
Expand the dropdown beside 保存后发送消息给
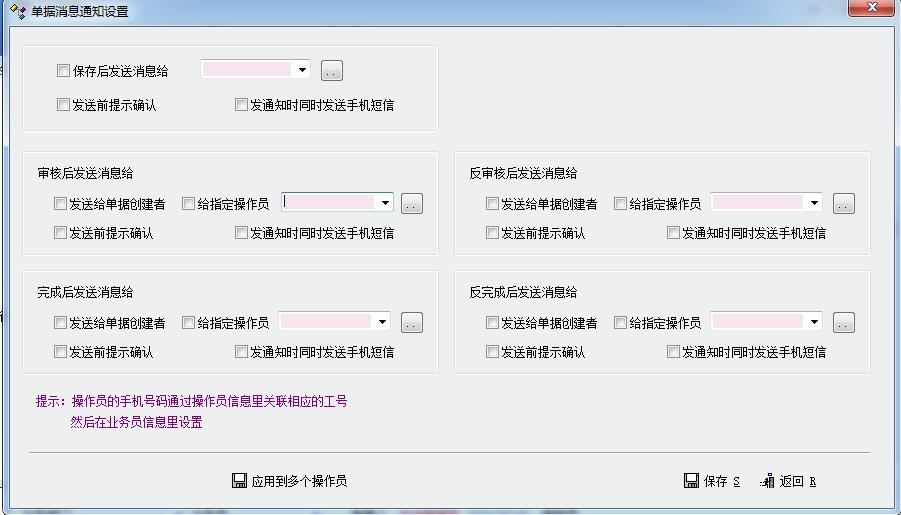pyautogui.click(x=302, y=70)
